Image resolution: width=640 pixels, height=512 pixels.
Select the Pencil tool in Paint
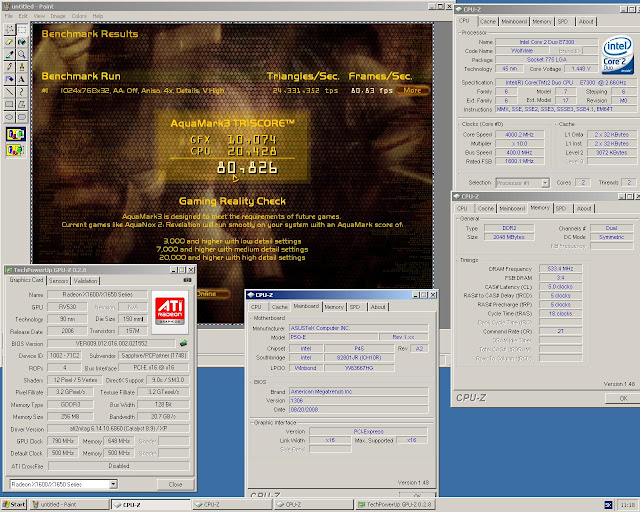pos(9,67)
